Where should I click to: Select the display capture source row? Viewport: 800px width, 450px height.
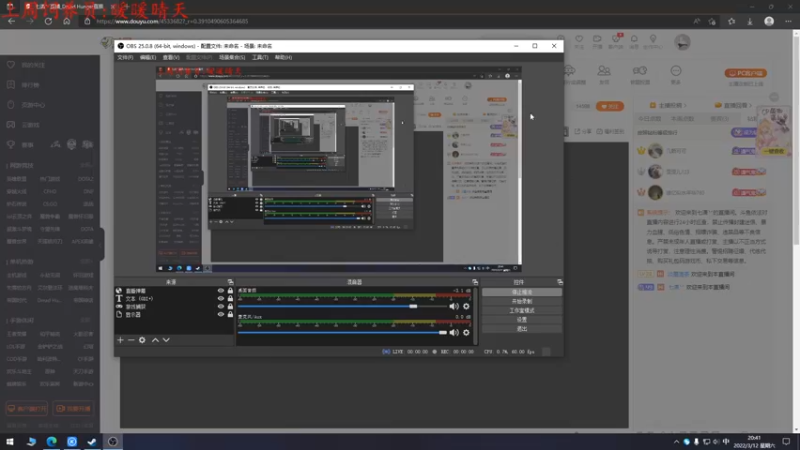(174, 315)
